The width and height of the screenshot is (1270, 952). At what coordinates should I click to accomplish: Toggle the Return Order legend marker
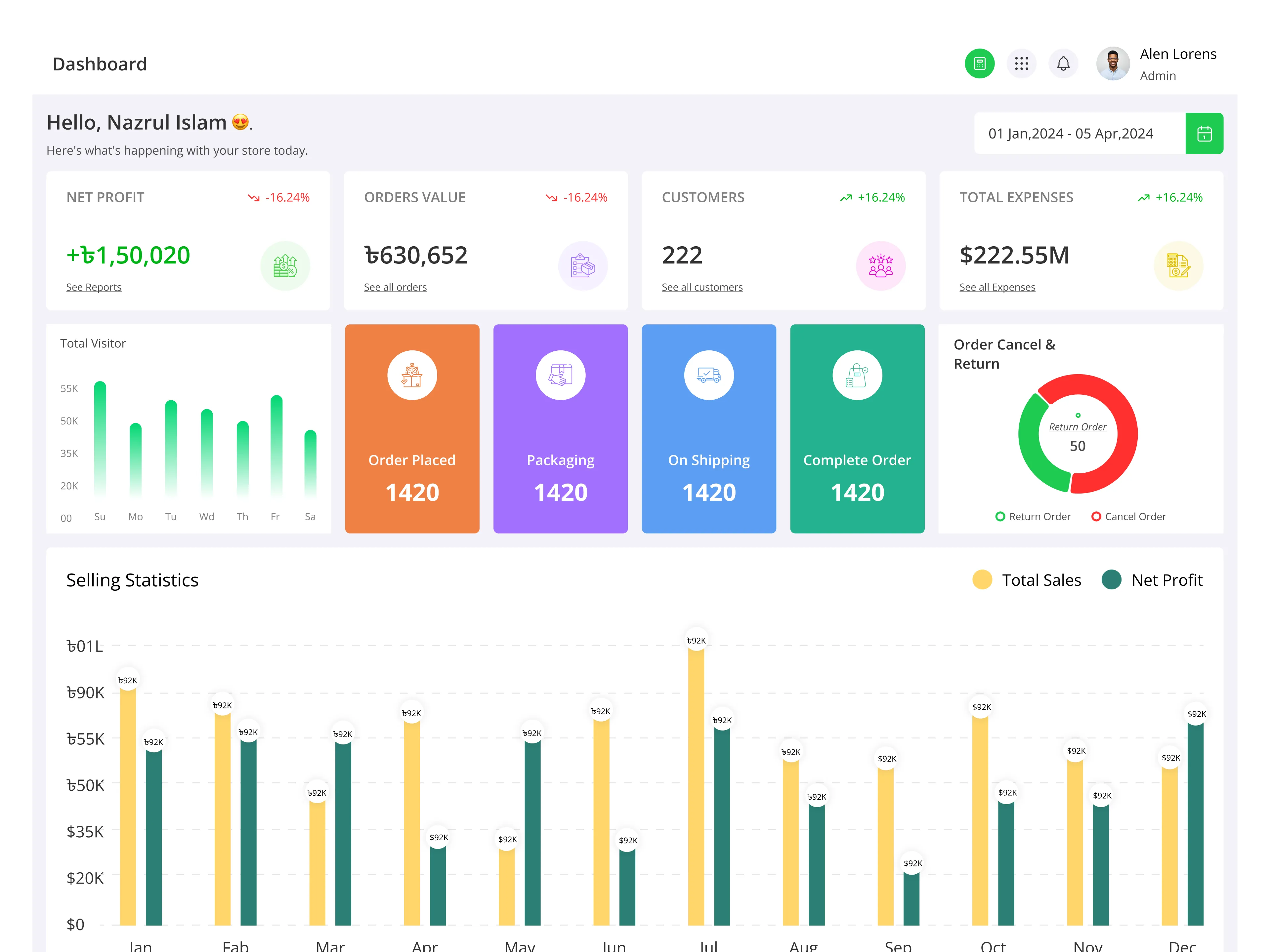(x=1000, y=516)
